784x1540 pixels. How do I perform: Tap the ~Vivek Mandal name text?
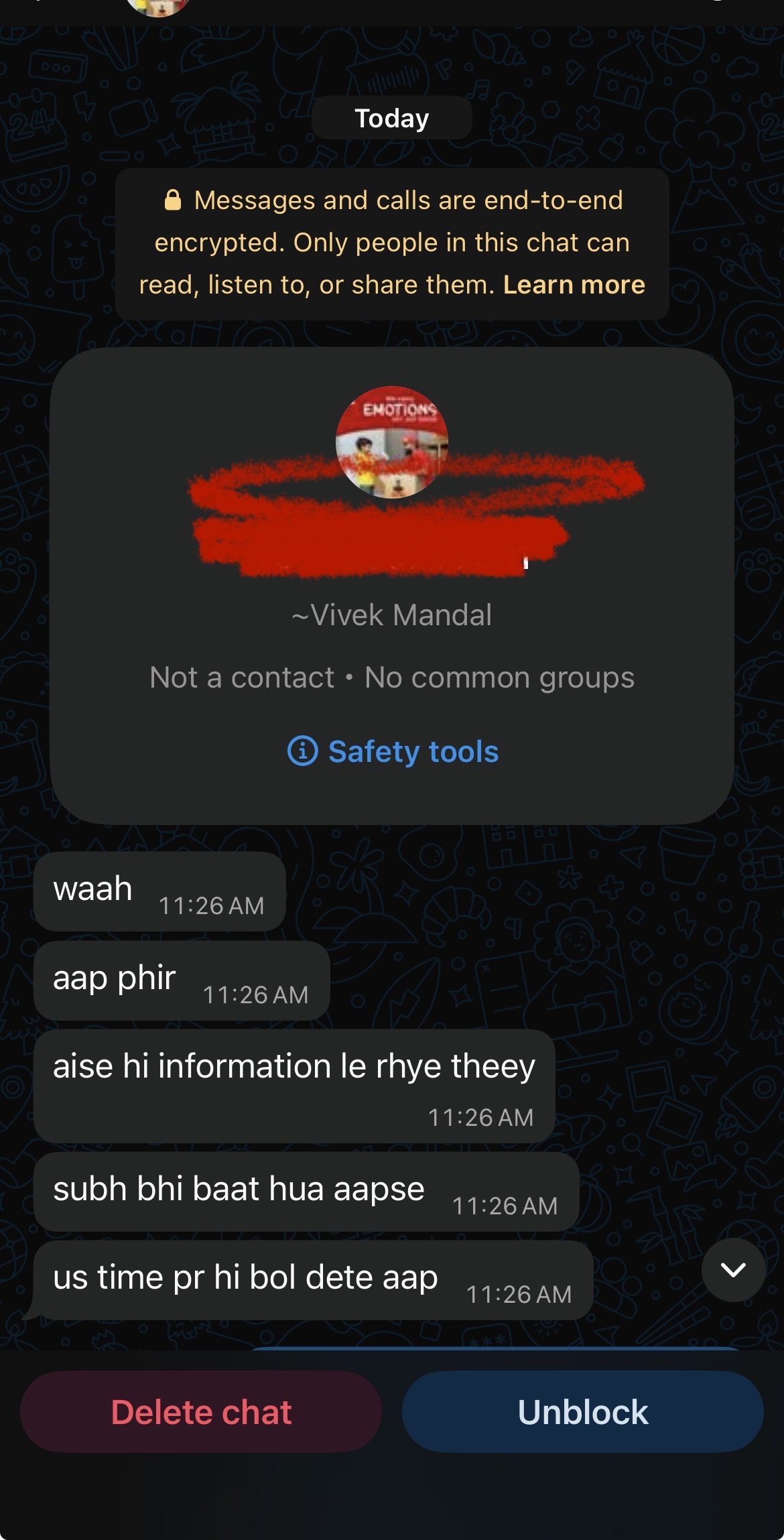392,615
